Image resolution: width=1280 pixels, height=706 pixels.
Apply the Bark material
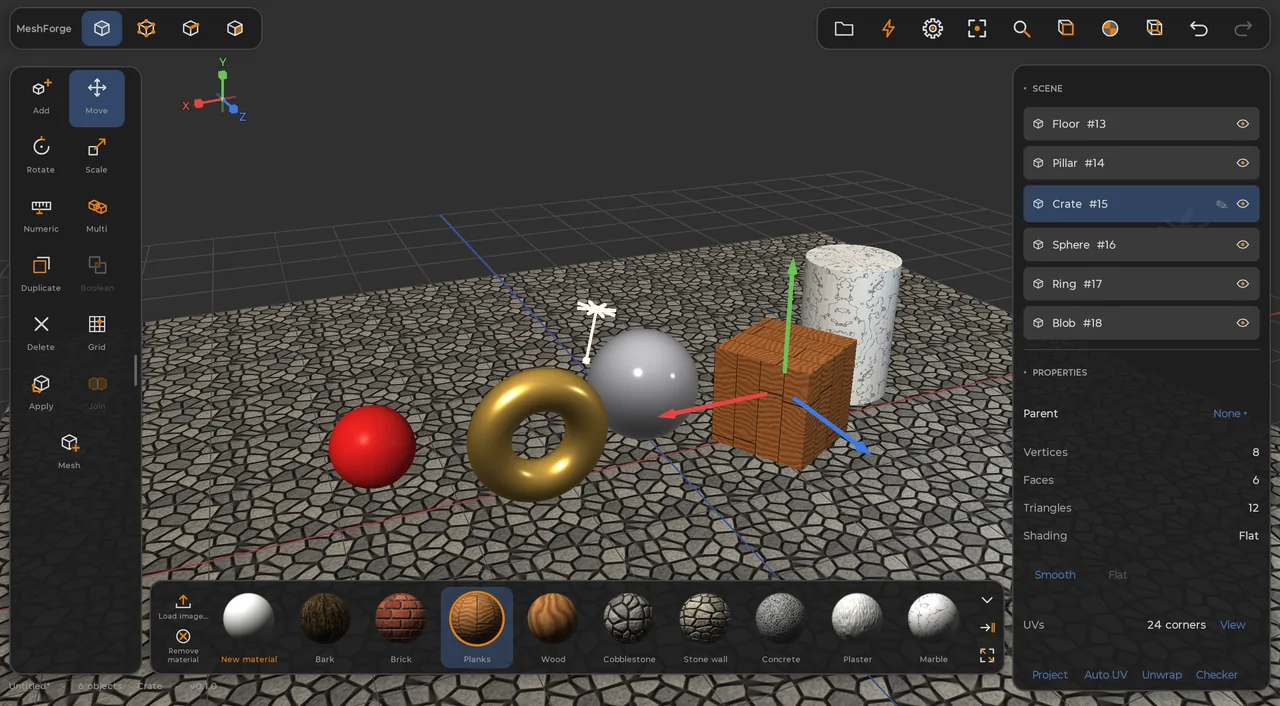tap(325, 626)
